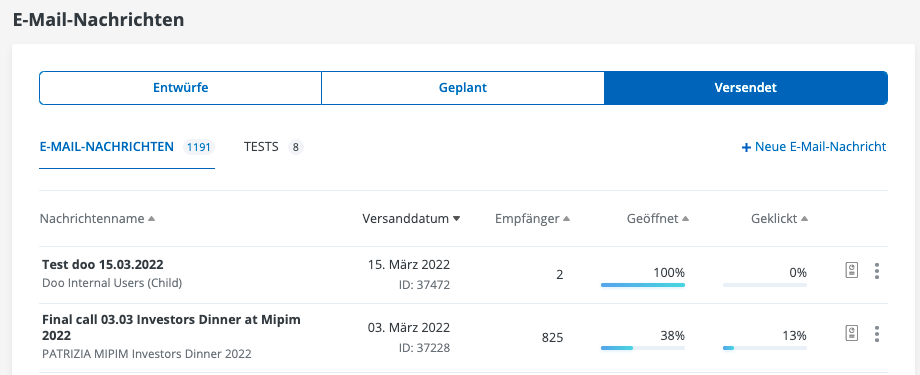The width and height of the screenshot is (920, 375).
Task: Click 'ID: 37228' text
Action: point(424,348)
